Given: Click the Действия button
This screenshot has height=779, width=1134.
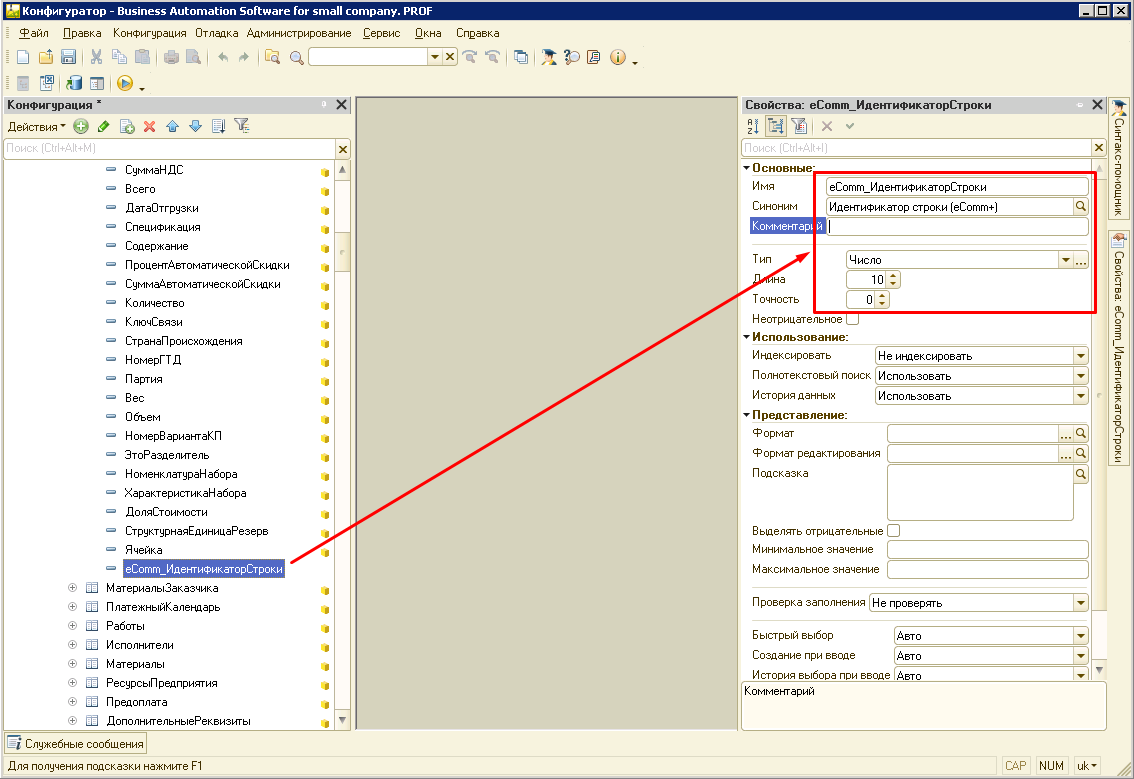Looking at the screenshot, I should pyautogui.click(x=36, y=126).
